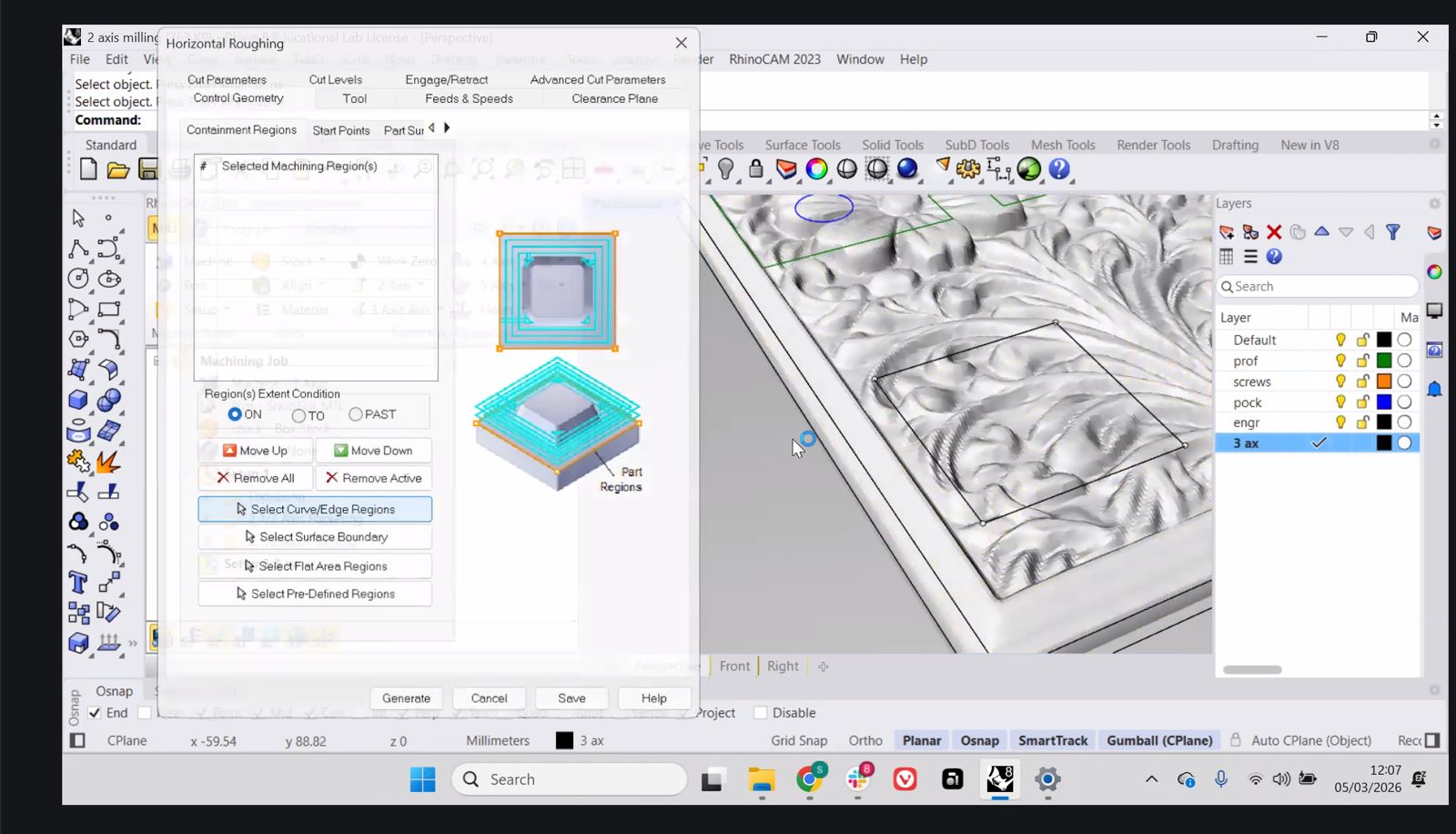This screenshot has width=1456, height=834.
Task: Delete layer with the red X icon
Action: (1274, 232)
